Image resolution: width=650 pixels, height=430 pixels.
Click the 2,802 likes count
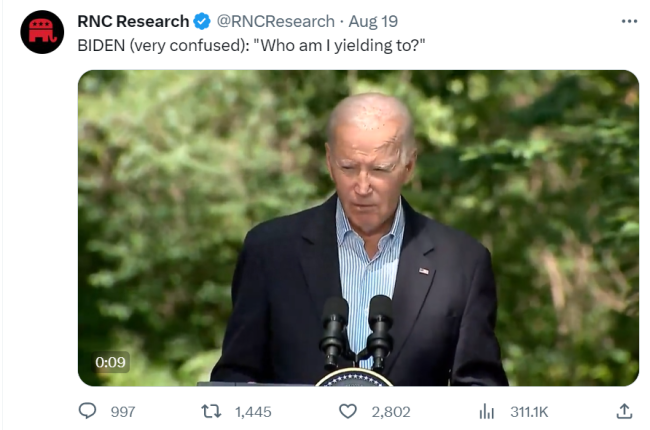coord(391,411)
